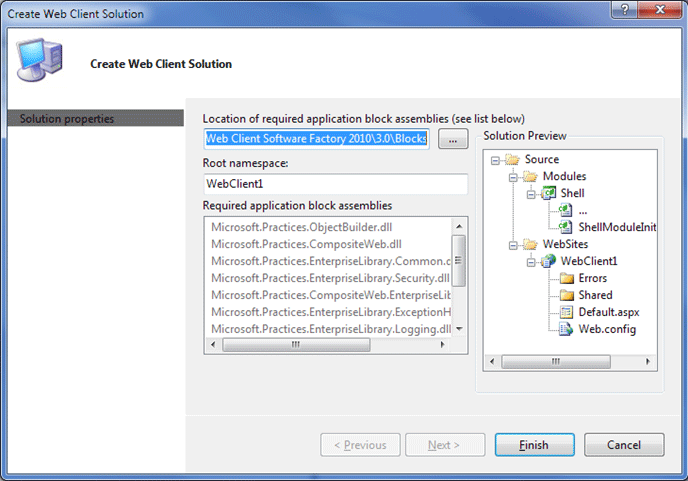Click assemblies list horizontal scrollbar thumb

coord(296,345)
